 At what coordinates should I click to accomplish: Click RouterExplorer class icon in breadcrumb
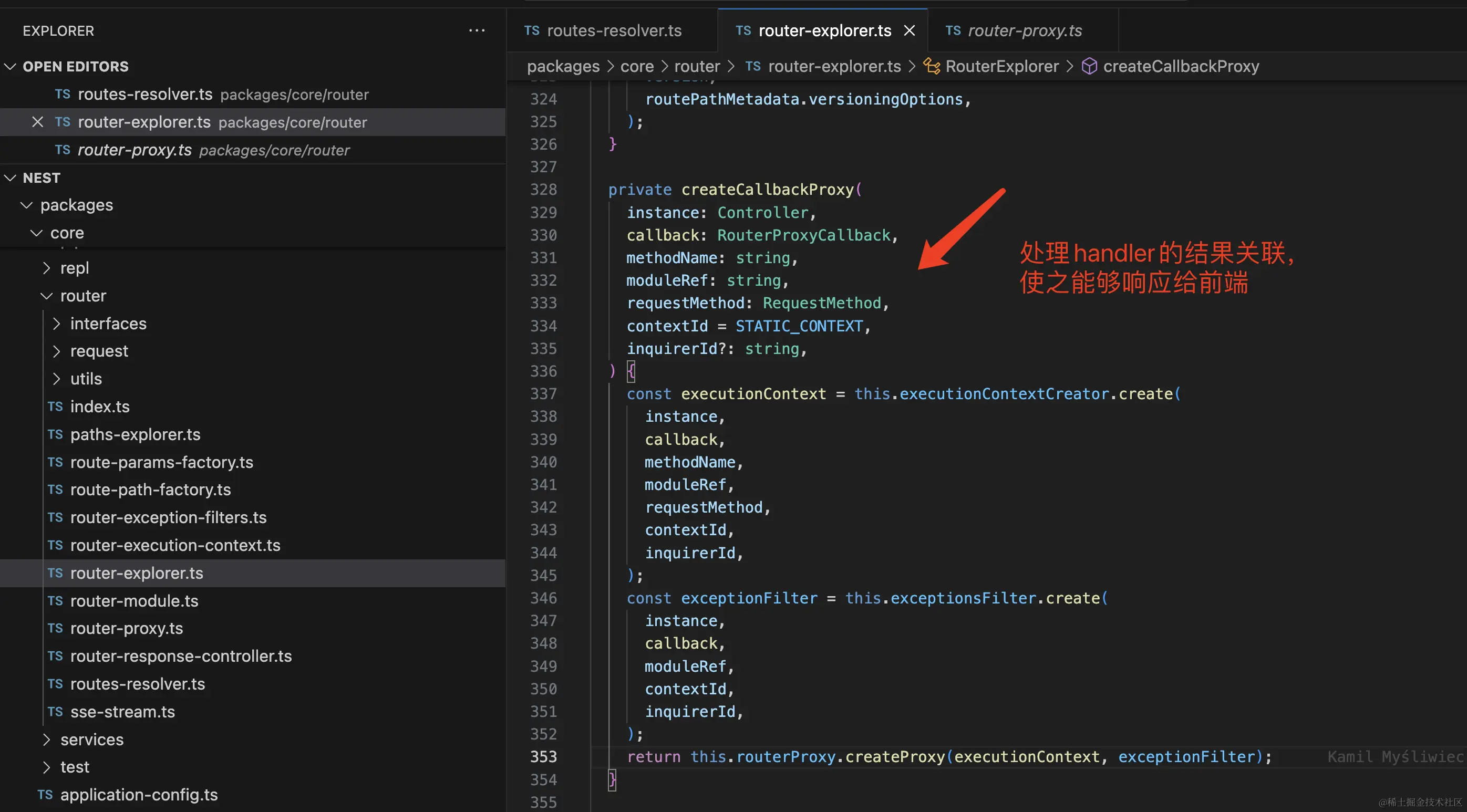[932, 66]
